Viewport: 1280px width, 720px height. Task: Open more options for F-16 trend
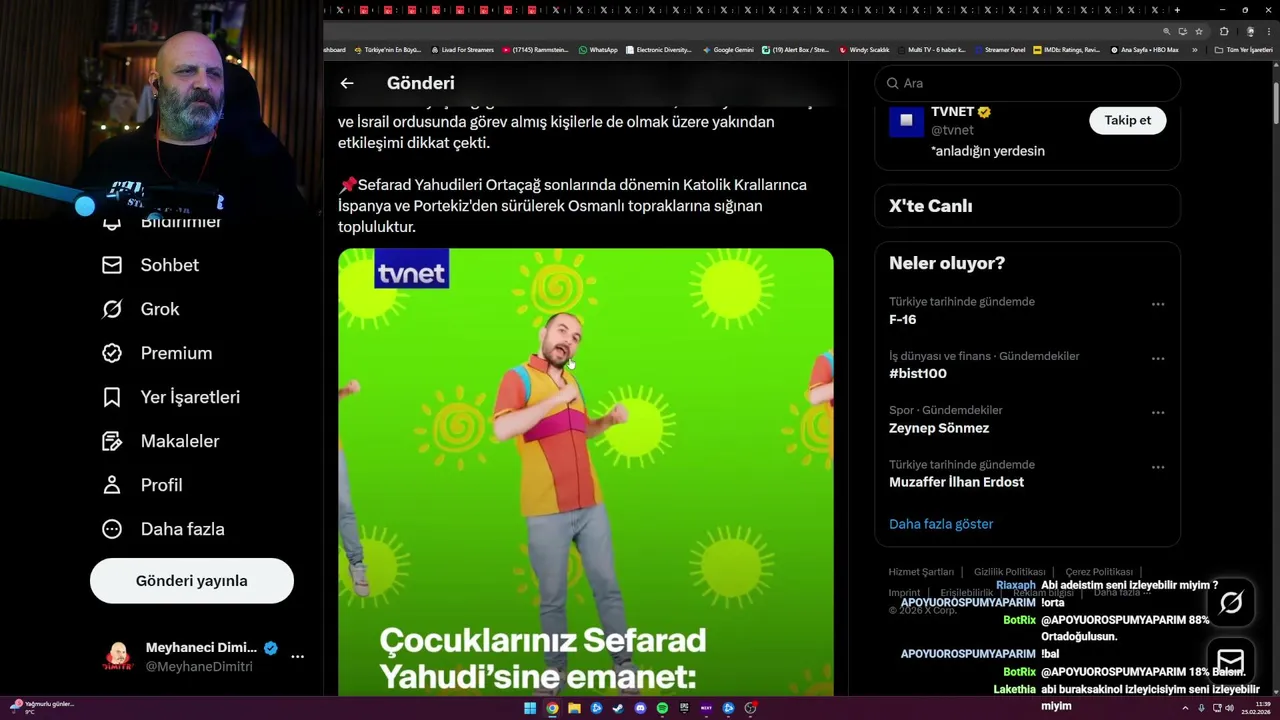pos(1158,304)
